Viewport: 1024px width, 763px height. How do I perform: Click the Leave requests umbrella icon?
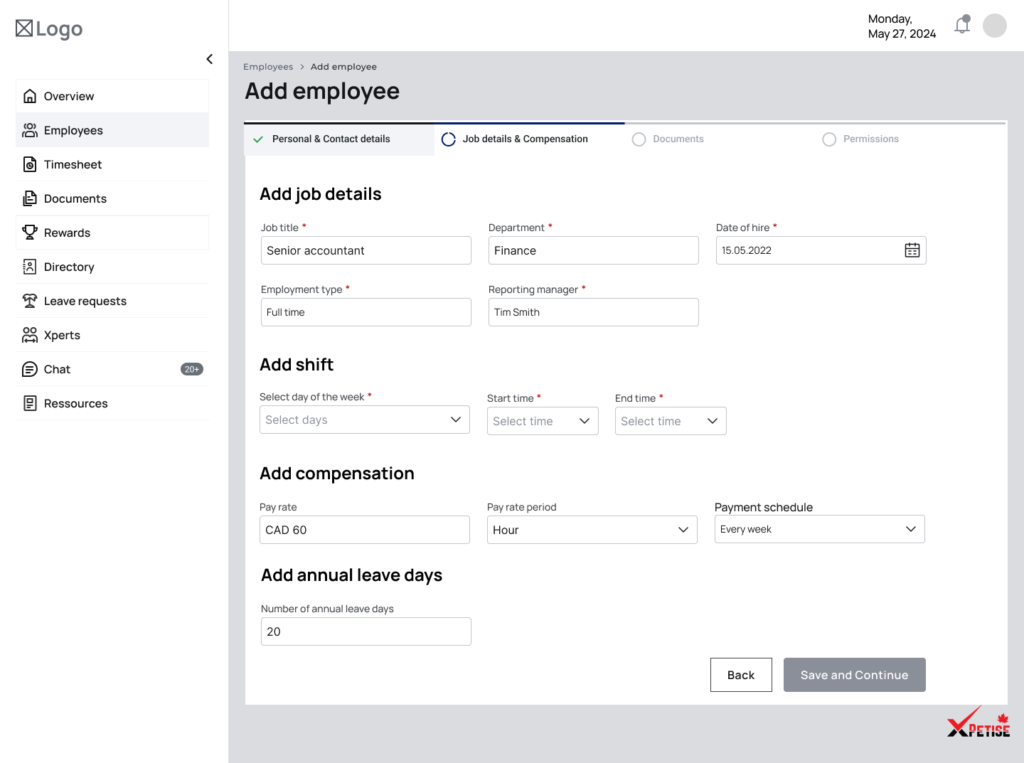pos(30,301)
